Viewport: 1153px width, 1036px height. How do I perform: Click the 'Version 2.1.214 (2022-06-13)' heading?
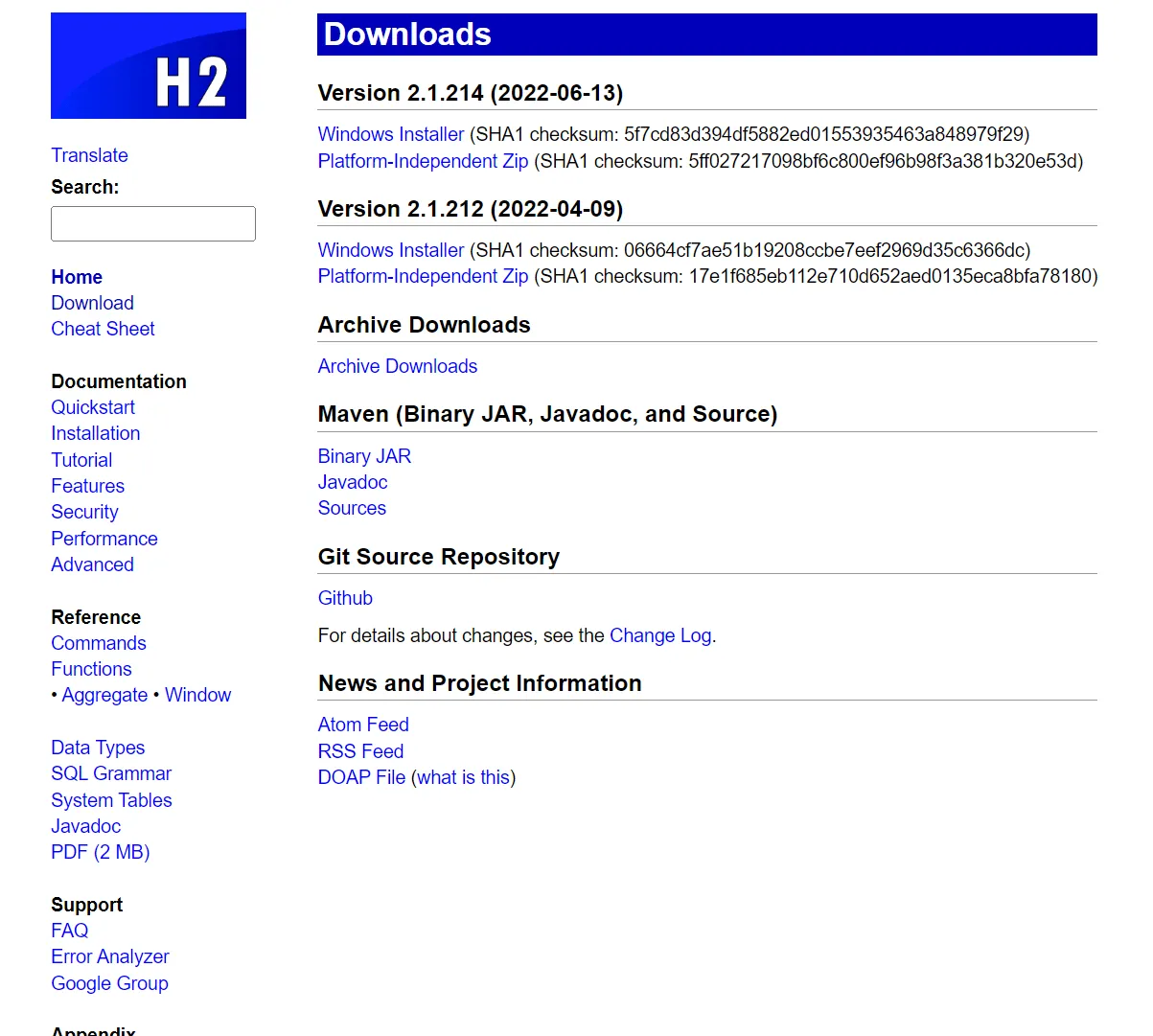(471, 93)
